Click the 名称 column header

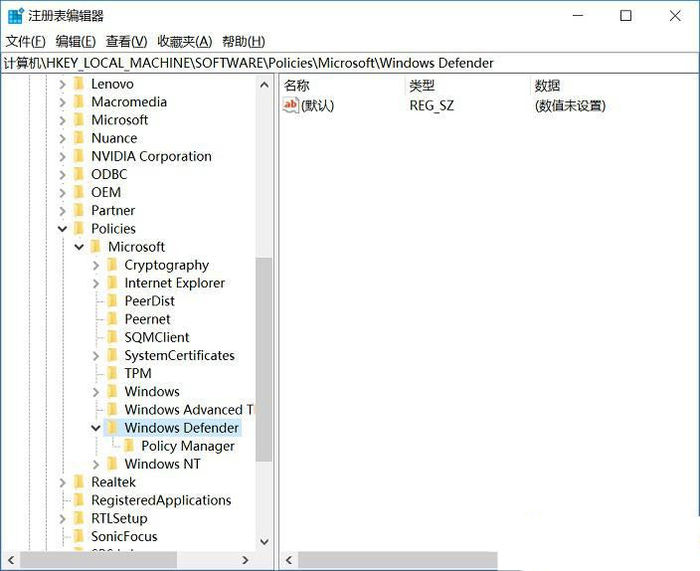(x=297, y=85)
